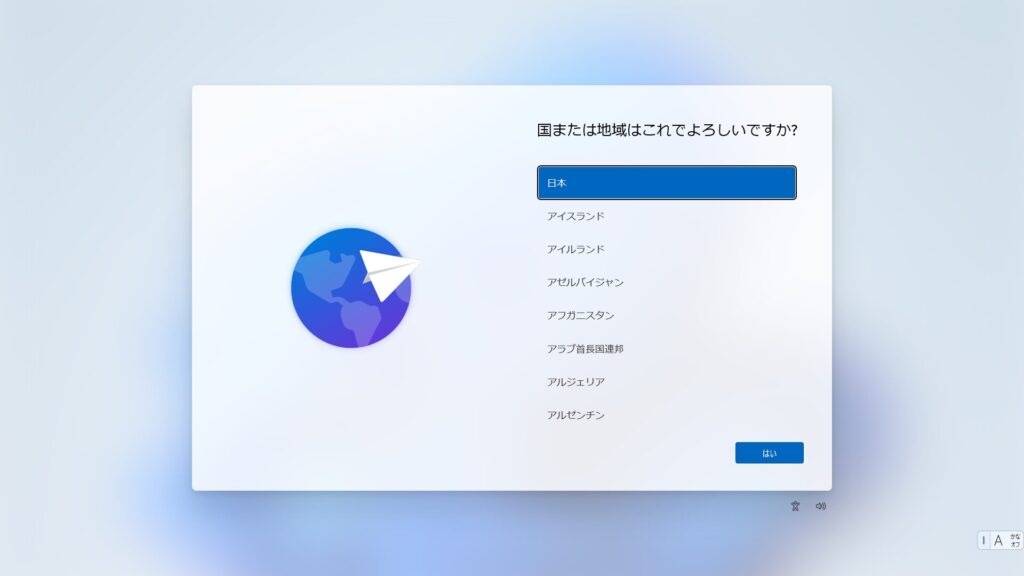The height and width of the screenshot is (576, 1024).
Task: Click the volume speaker icon
Action: pos(821,506)
